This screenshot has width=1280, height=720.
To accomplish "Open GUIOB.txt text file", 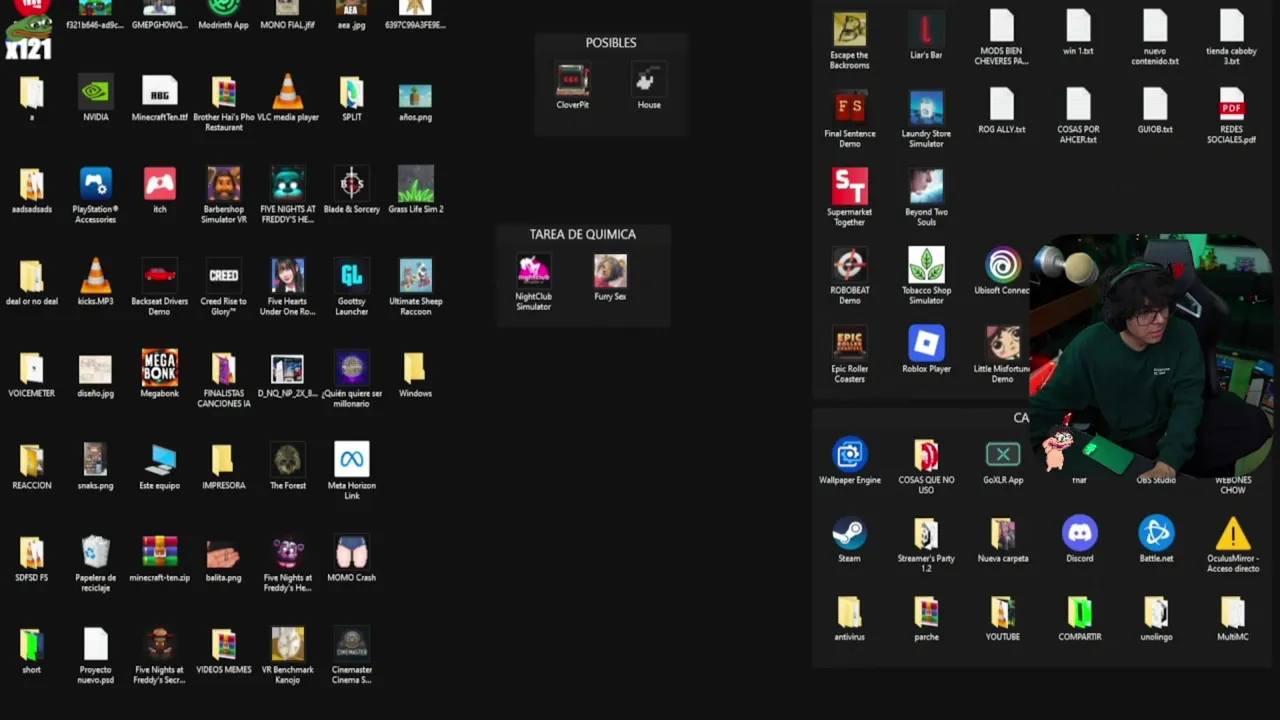I will pos(1156,105).
